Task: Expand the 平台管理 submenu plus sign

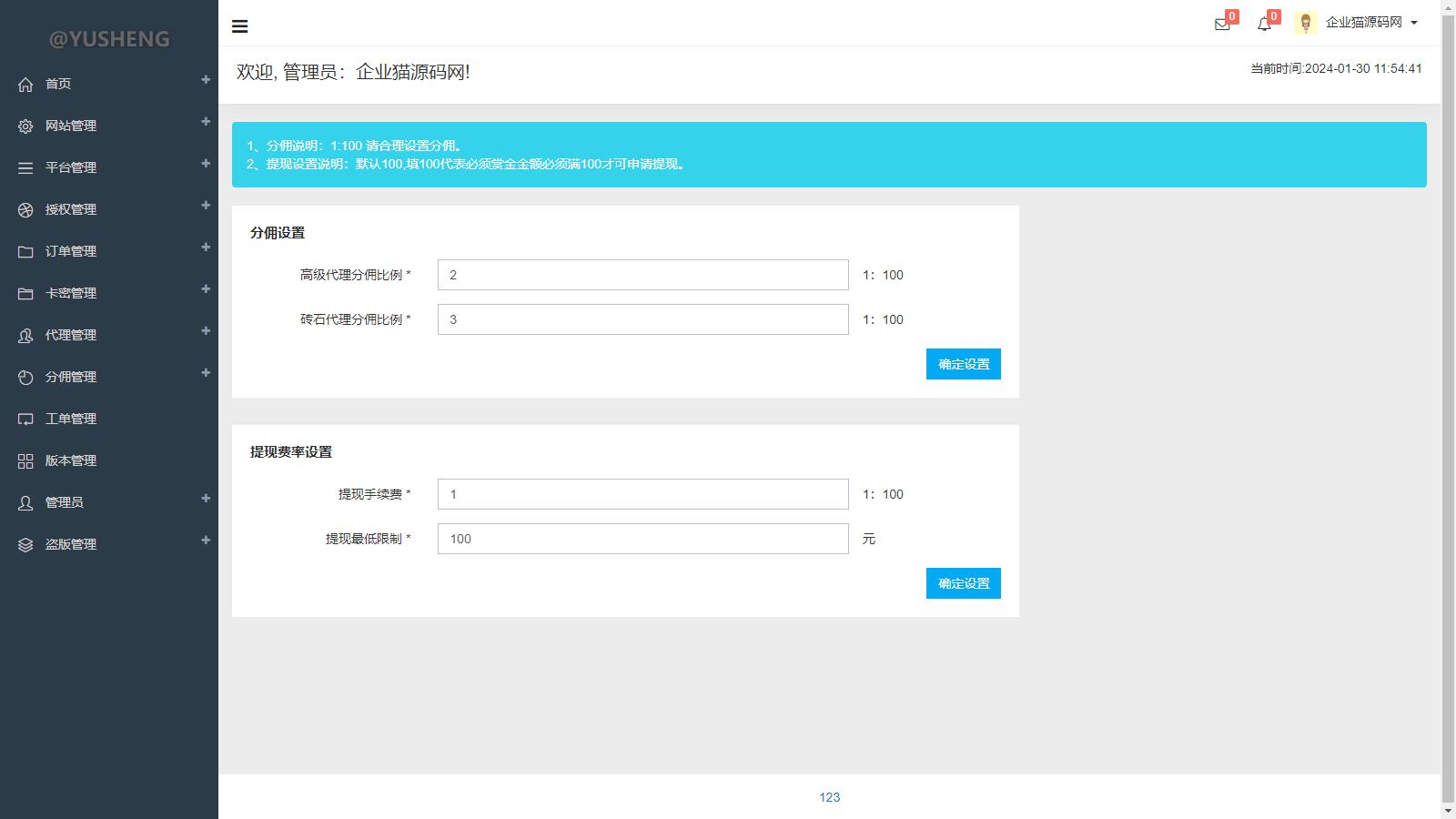Action: 206,164
